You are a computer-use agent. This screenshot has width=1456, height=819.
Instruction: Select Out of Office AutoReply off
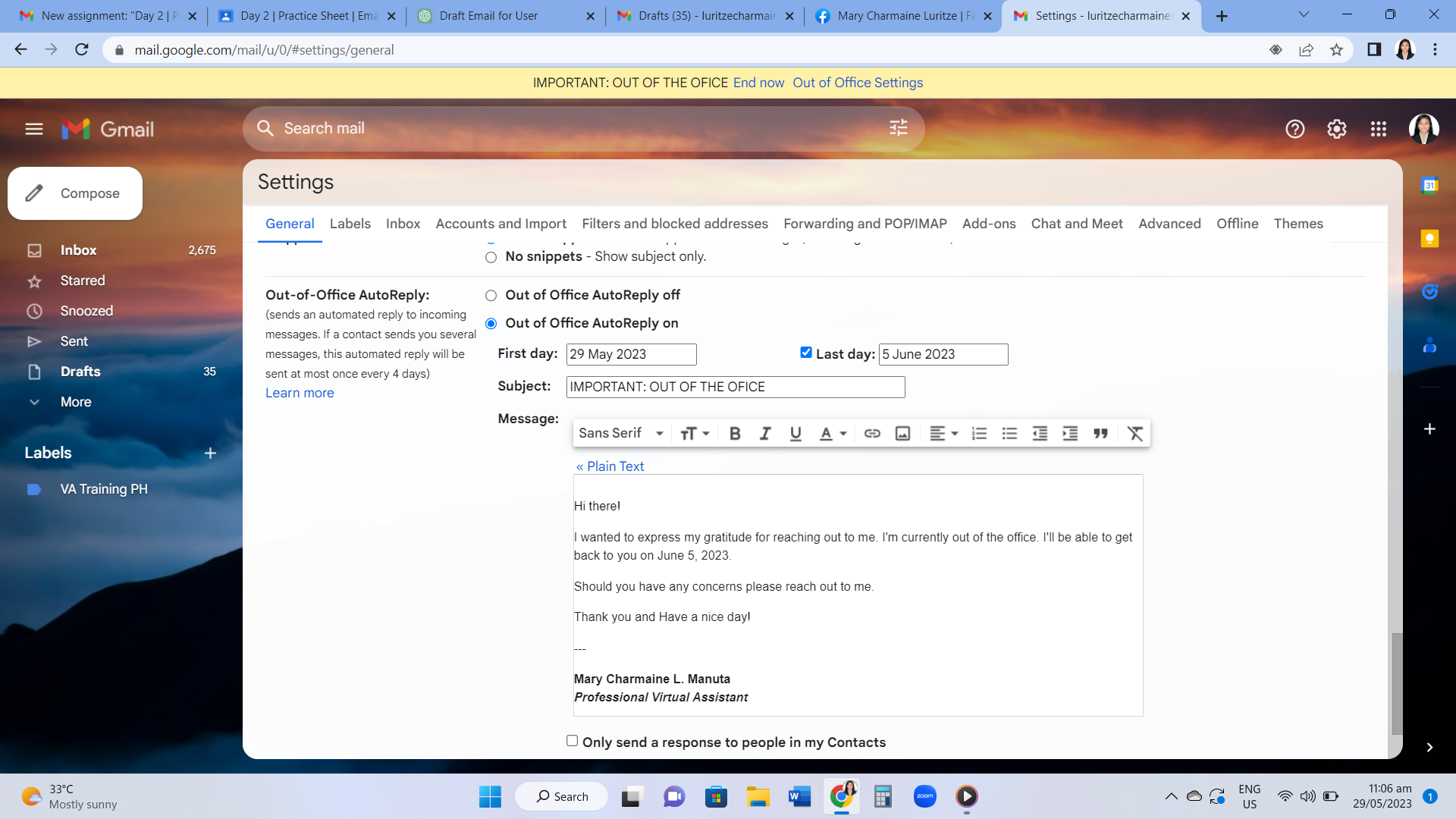(491, 296)
